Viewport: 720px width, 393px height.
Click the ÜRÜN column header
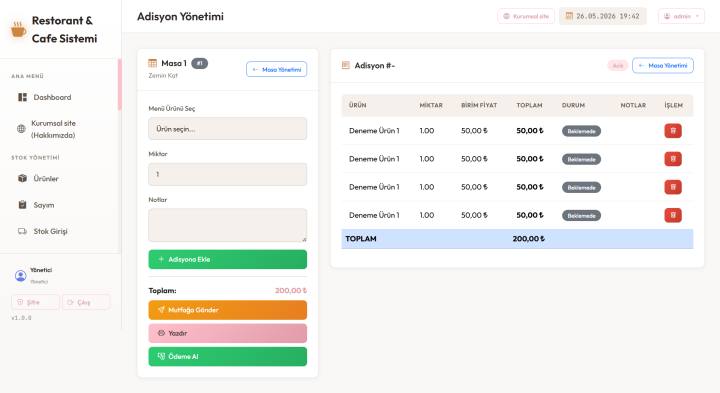pyautogui.click(x=357, y=105)
